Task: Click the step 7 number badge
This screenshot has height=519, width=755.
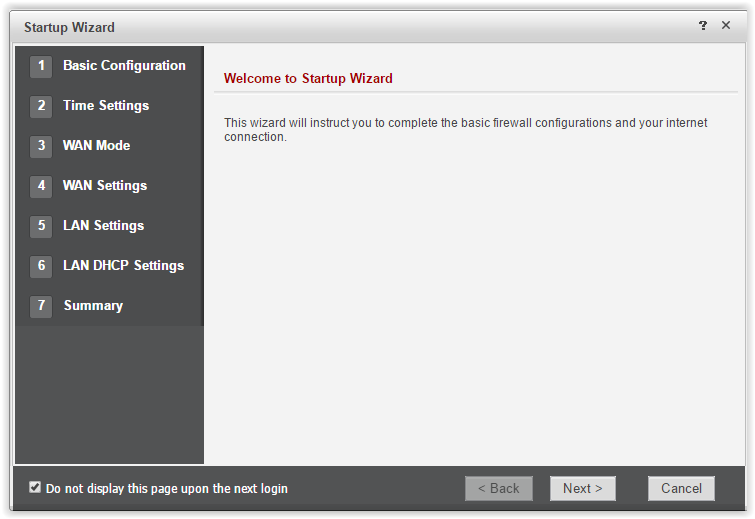Action: coord(41,306)
